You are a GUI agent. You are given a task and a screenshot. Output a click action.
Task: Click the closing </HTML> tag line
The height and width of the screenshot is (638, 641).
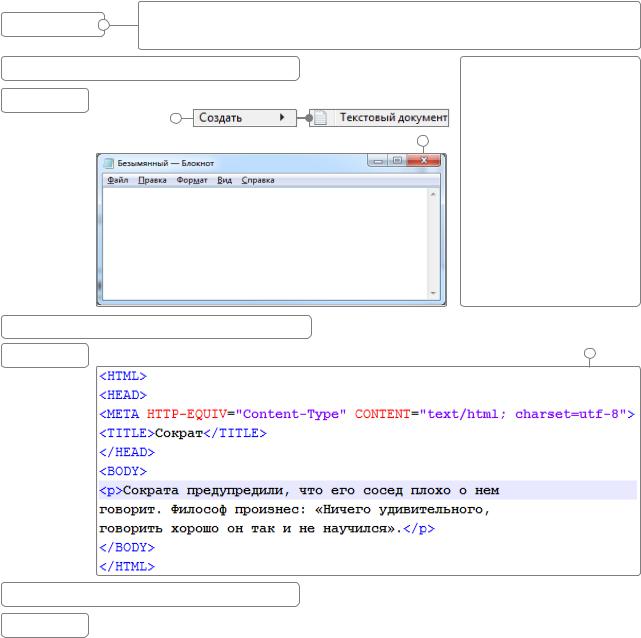tap(127, 567)
